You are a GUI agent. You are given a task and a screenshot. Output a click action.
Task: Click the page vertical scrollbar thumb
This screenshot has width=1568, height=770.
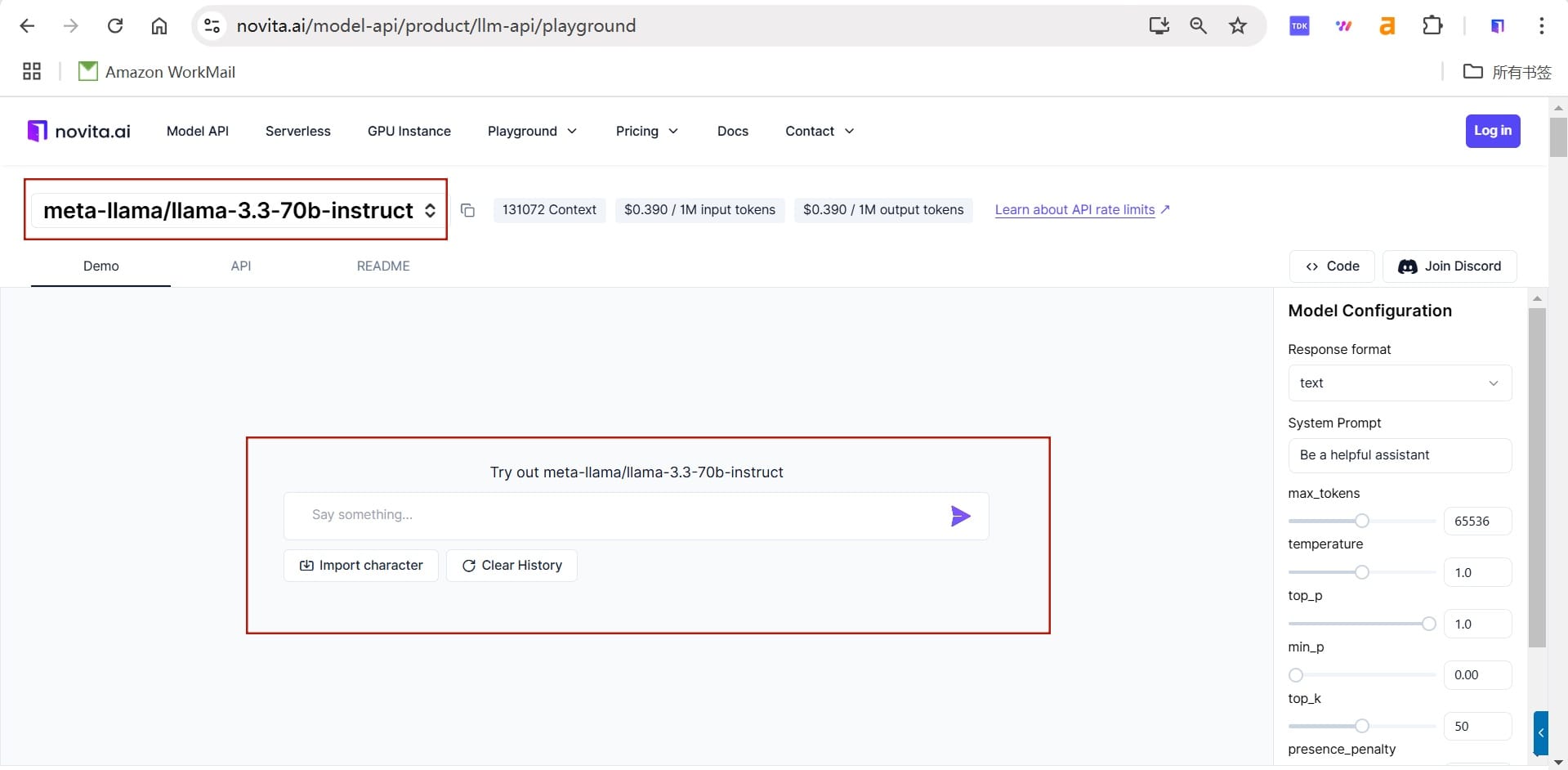coord(1558,137)
